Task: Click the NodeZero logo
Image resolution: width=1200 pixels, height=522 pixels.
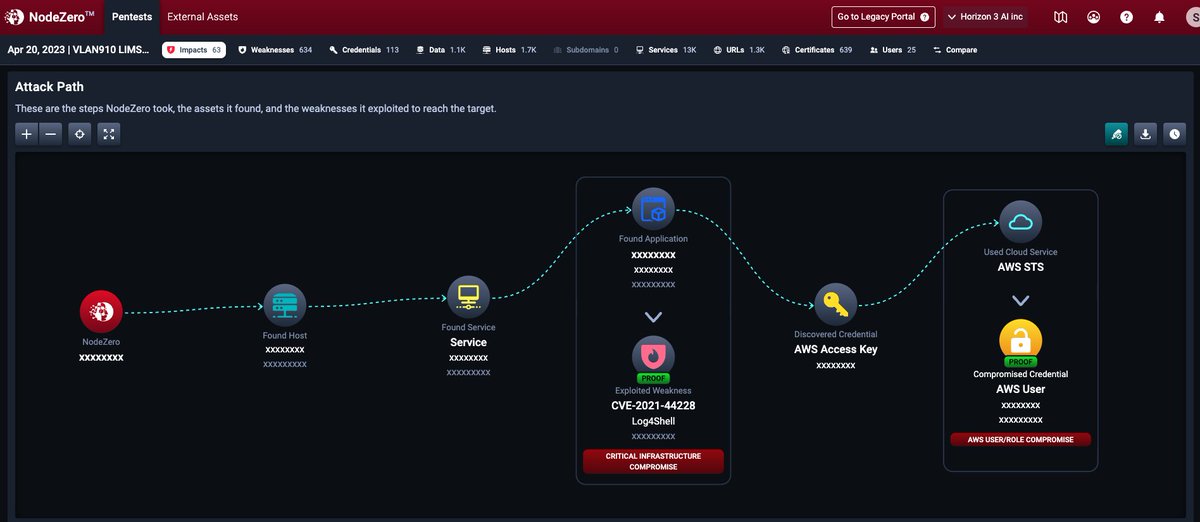Action: pyautogui.click(x=50, y=17)
